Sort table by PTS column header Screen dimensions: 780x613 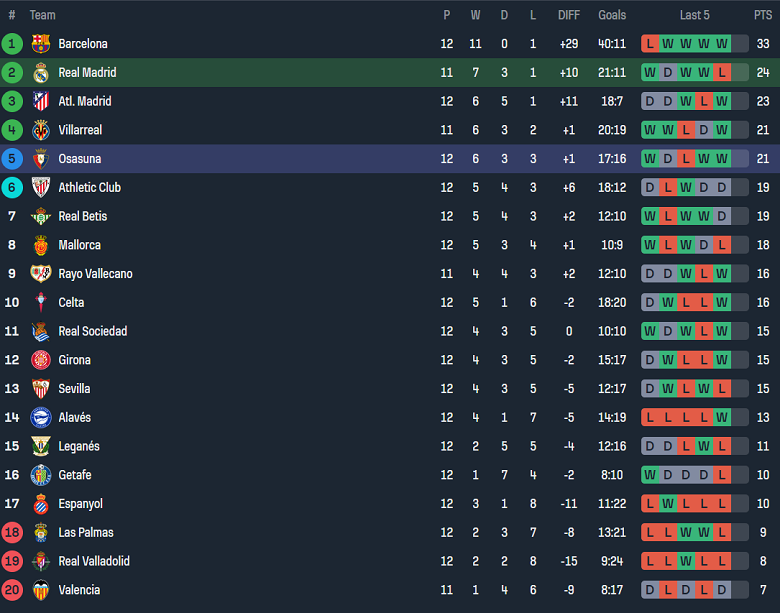(x=763, y=15)
